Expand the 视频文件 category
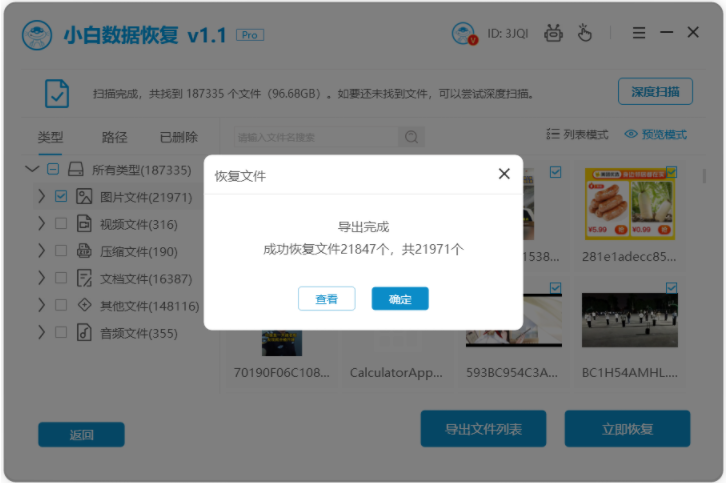This screenshot has width=726, height=485. coord(41,224)
